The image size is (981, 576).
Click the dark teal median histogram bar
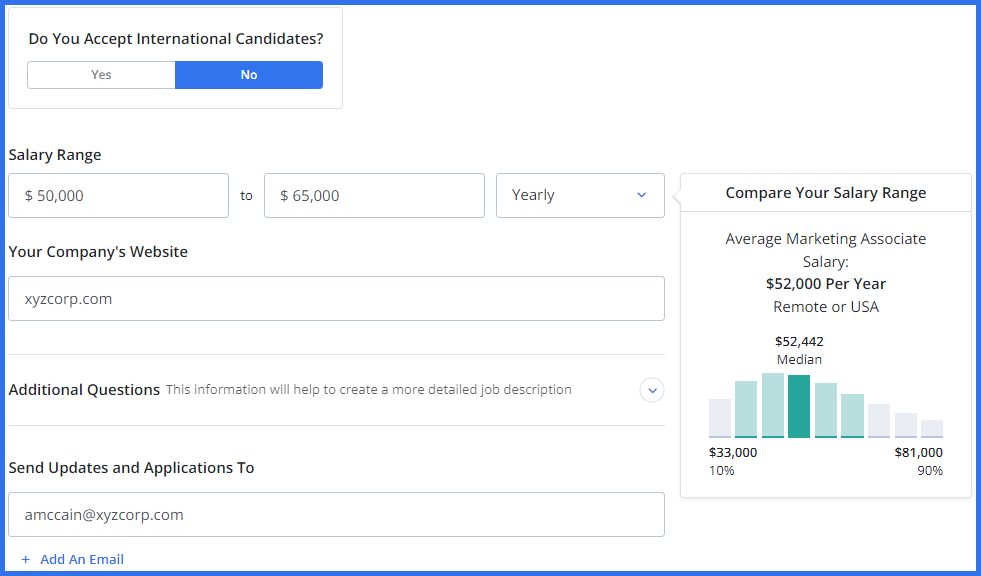pyautogui.click(x=798, y=406)
